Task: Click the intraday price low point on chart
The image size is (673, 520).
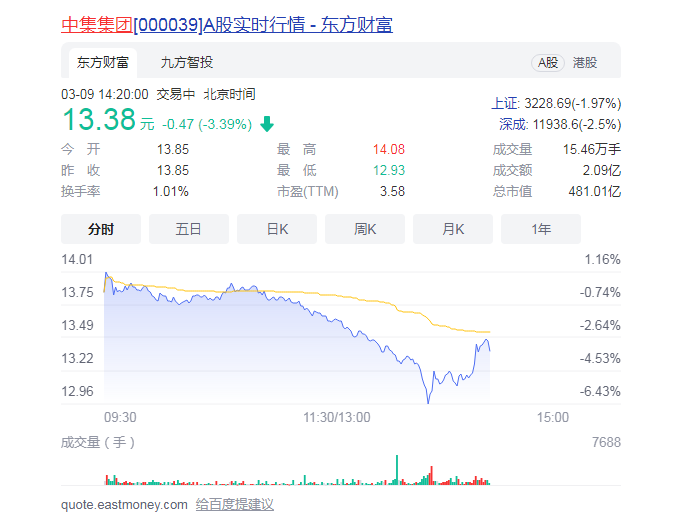Action: [428, 402]
